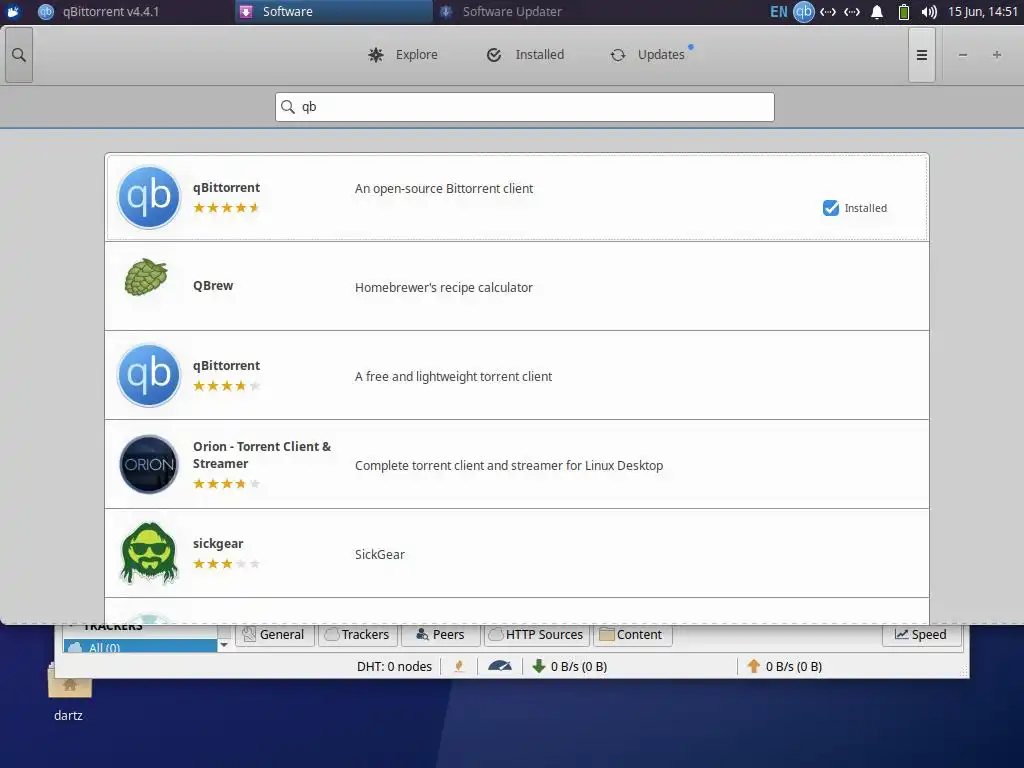Switch to qBittorrent v4.4.1 taskbar window
Viewport: 1024px width, 768px height.
tap(131, 12)
